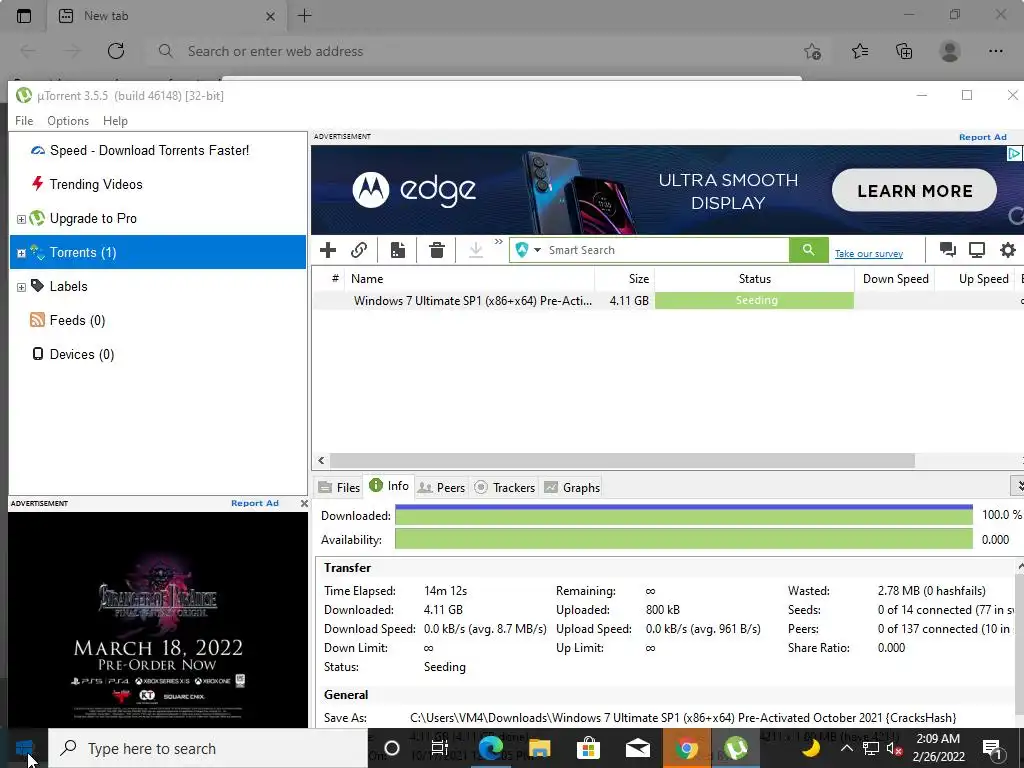Screen dimensions: 1024x768
Task: Click the Remove Torrent trash icon
Action: (x=437, y=250)
